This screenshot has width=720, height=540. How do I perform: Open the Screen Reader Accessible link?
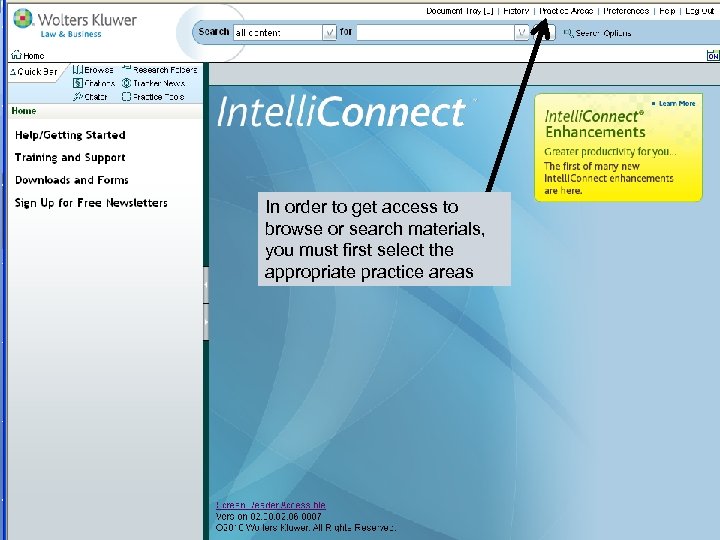271,505
